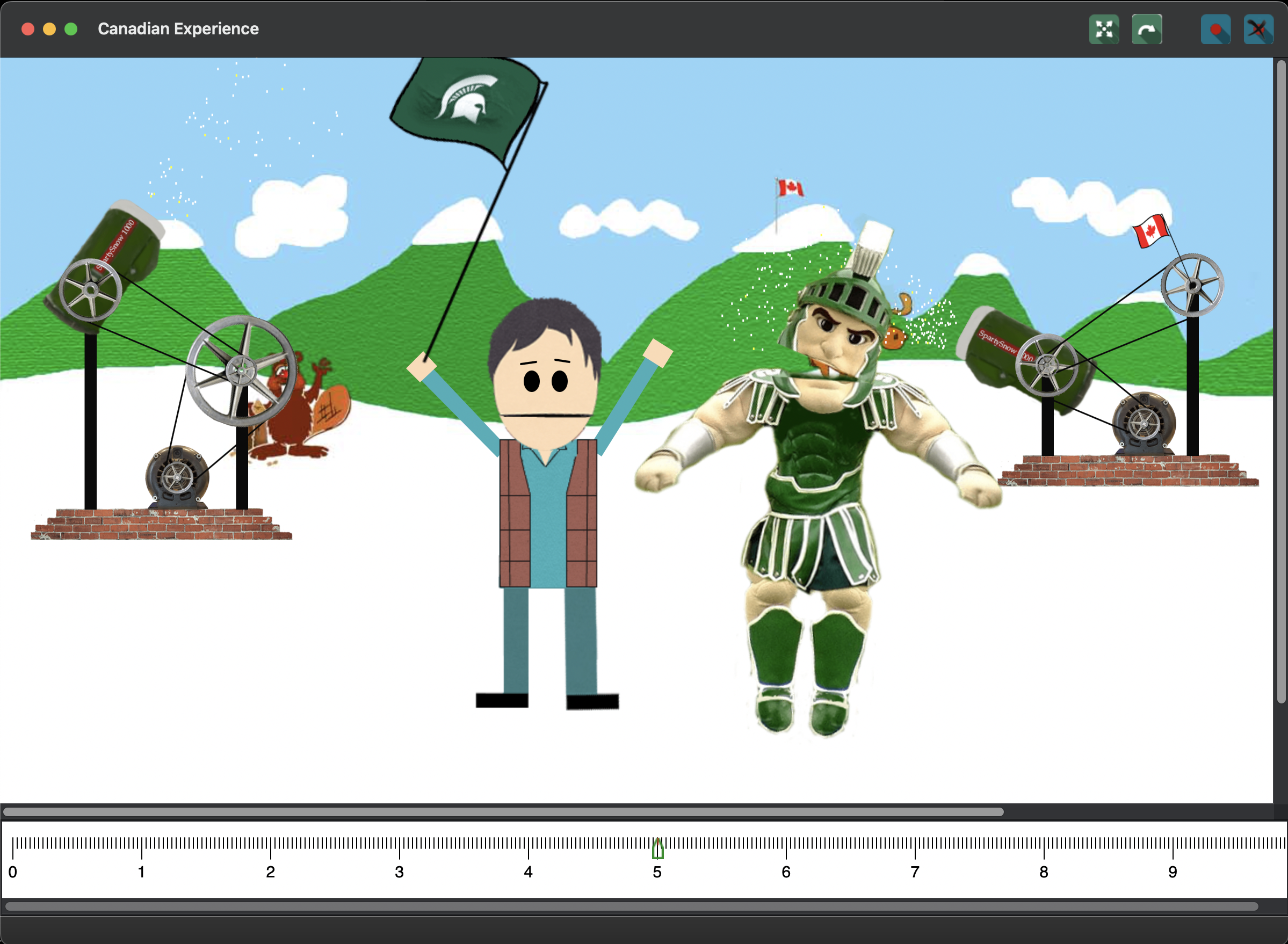Click the vertical scrollbar of the scene view
1288x944 pixels.
pyautogui.click(x=1281, y=381)
